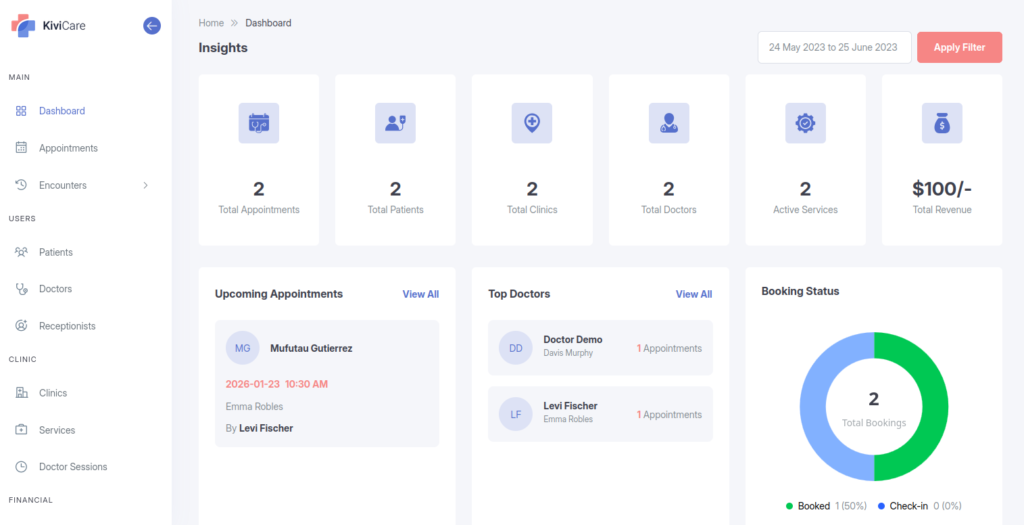1024x525 pixels.
Task: Select Patients from the sidebar menu
Action: coord(56,252)
